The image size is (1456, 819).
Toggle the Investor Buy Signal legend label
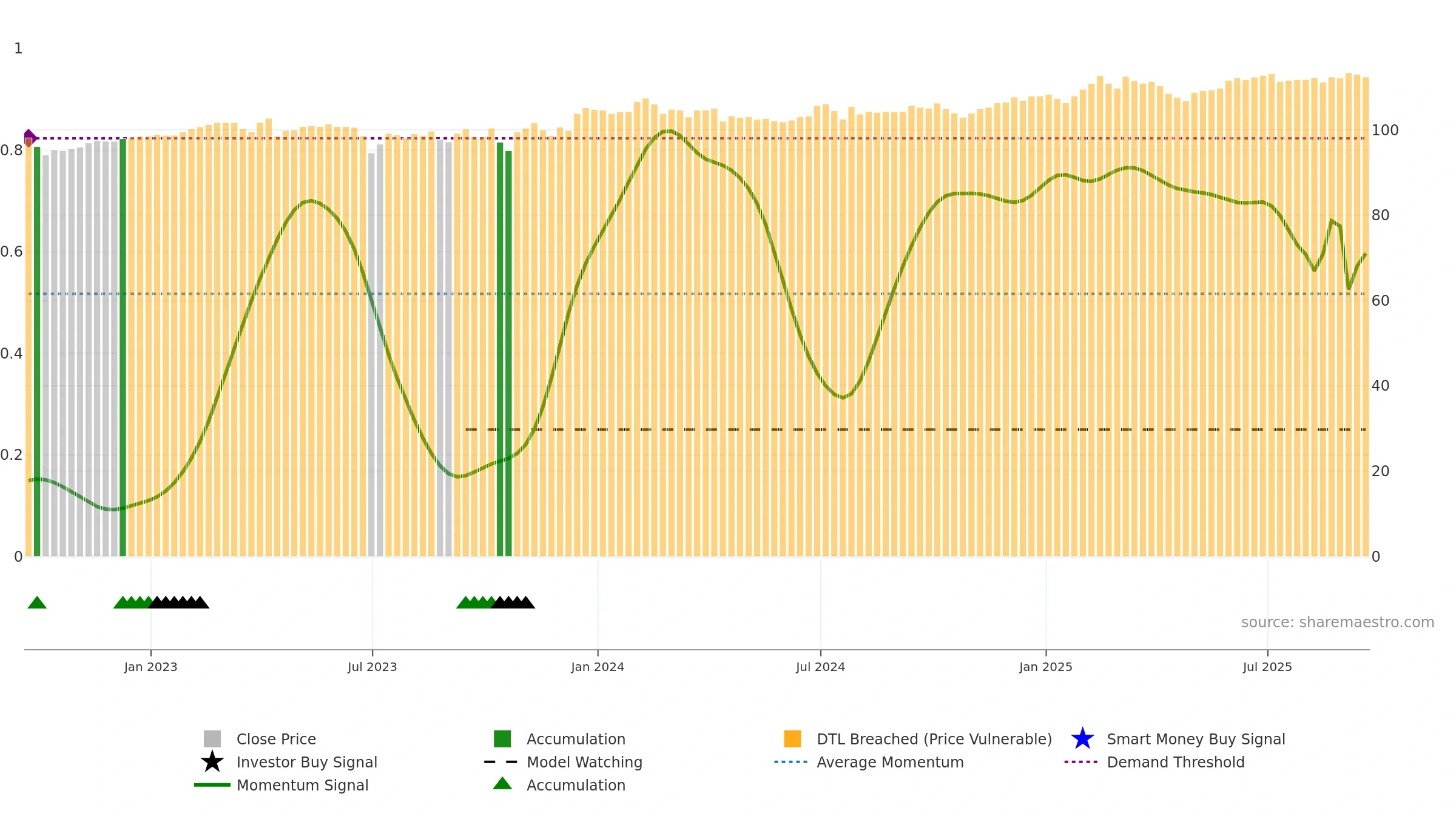(306, 762)
